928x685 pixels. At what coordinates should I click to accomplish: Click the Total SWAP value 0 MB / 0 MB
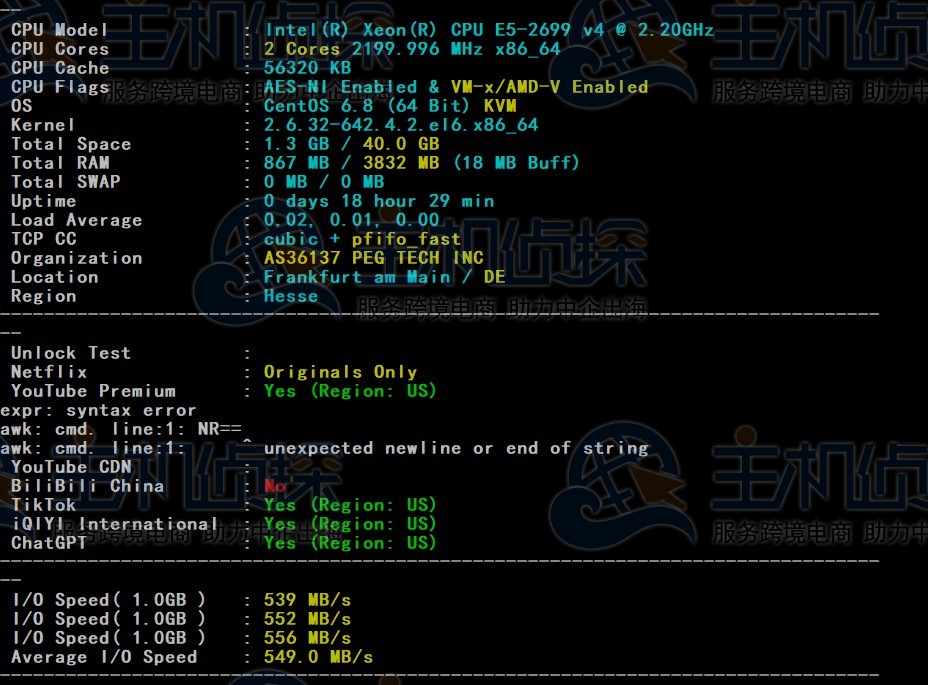tap(324, 181)
